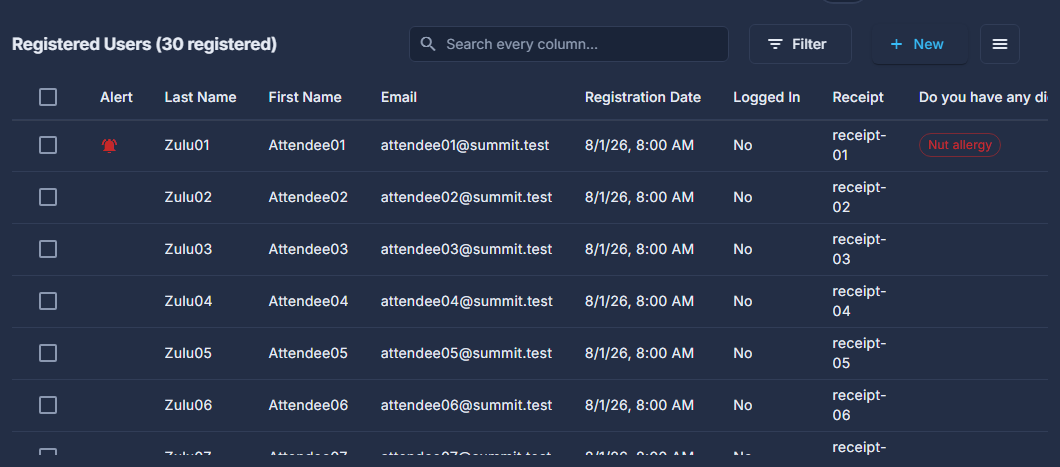Click the Attendee03 first name cell
The height and width of the screenshot is (467, 1060).
tap(308, 249)
